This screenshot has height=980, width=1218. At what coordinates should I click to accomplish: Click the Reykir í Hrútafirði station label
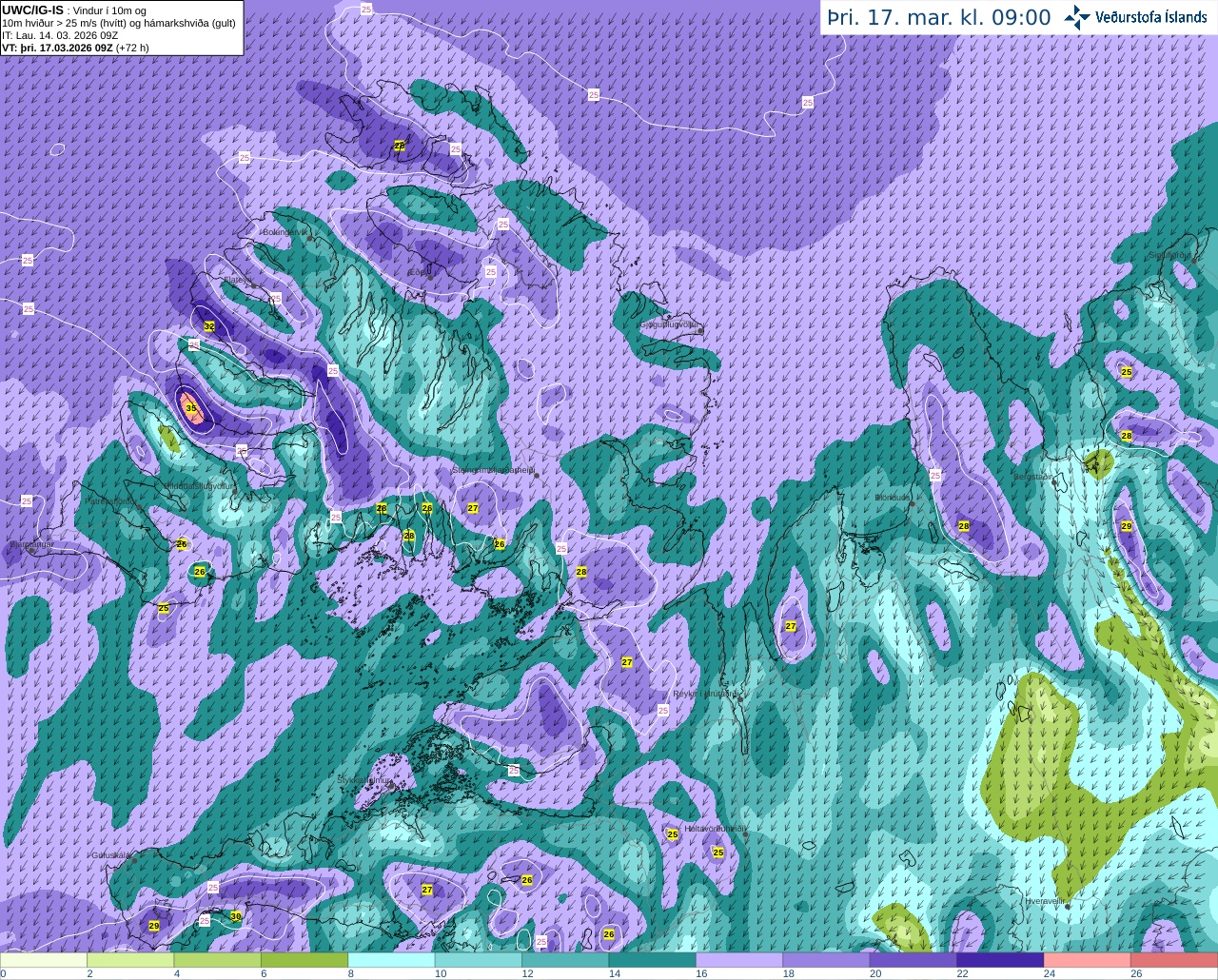(706, 694)
